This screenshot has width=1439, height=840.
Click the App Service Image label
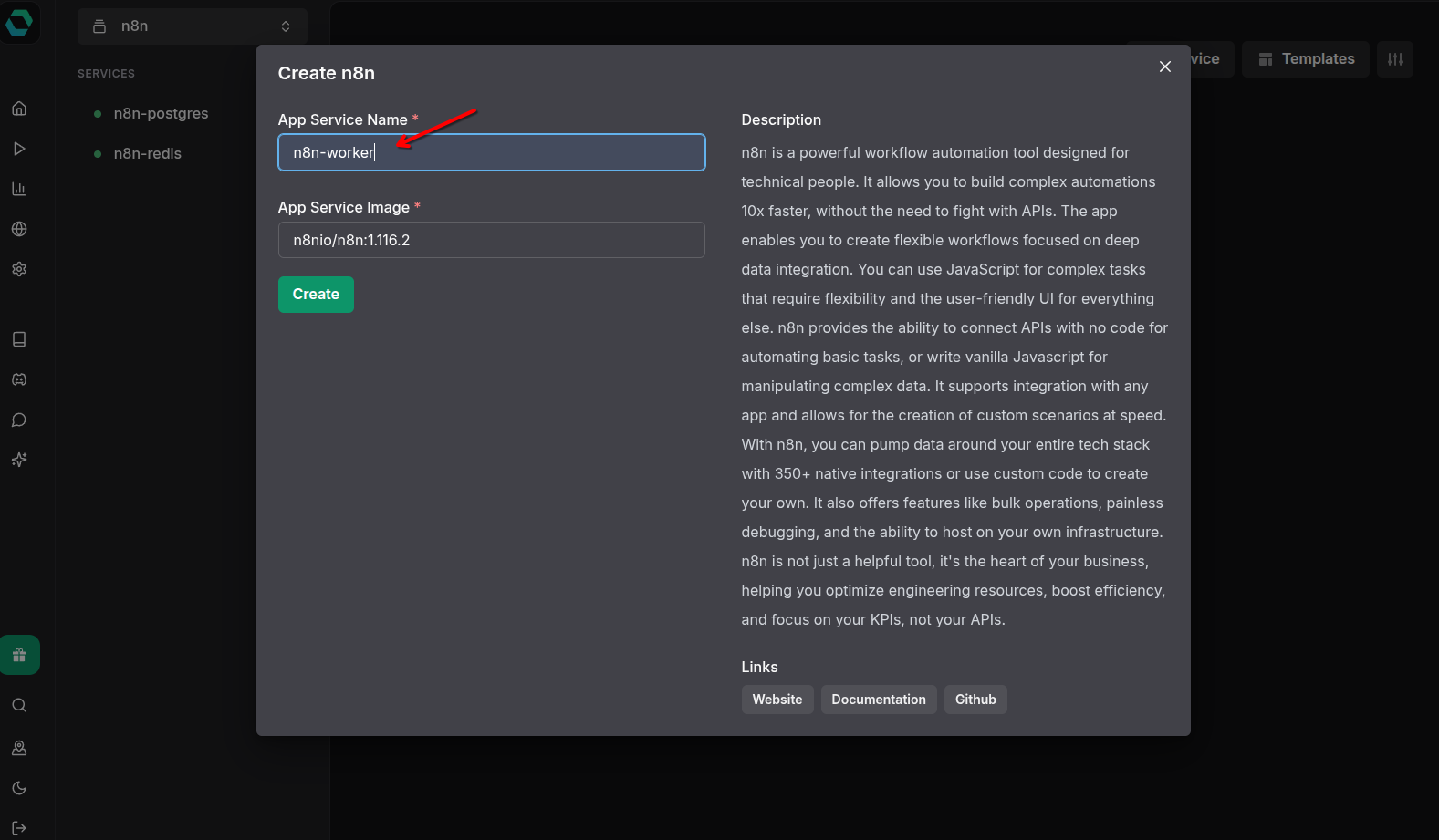tap(344, 208)
